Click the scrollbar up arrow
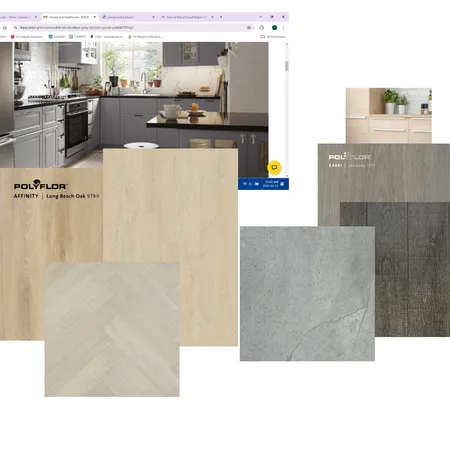 point(287,44)
